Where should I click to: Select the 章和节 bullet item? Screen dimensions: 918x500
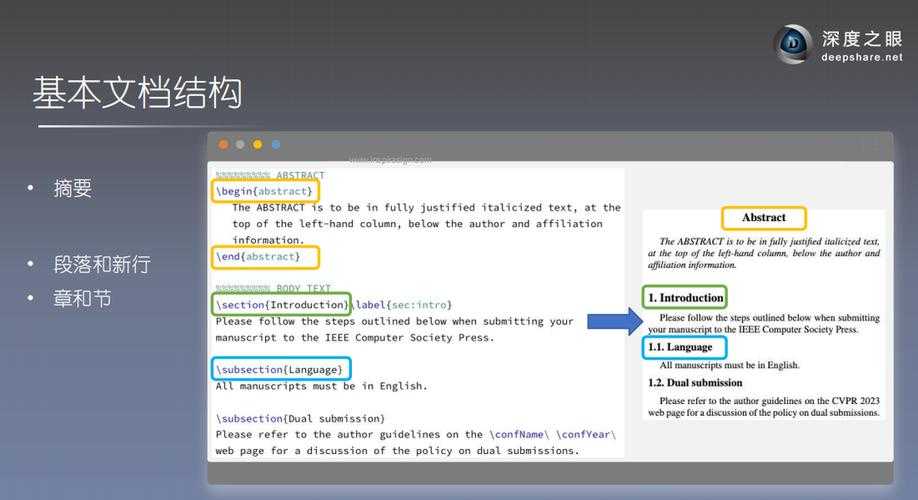point(82,298)
